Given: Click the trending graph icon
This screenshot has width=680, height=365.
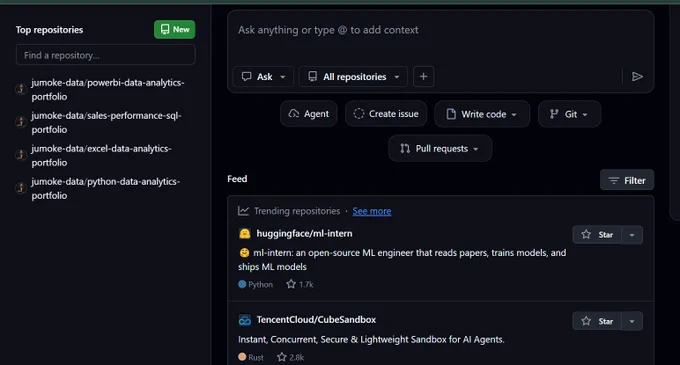Looking at the screenshot, I should coord(243,211).
